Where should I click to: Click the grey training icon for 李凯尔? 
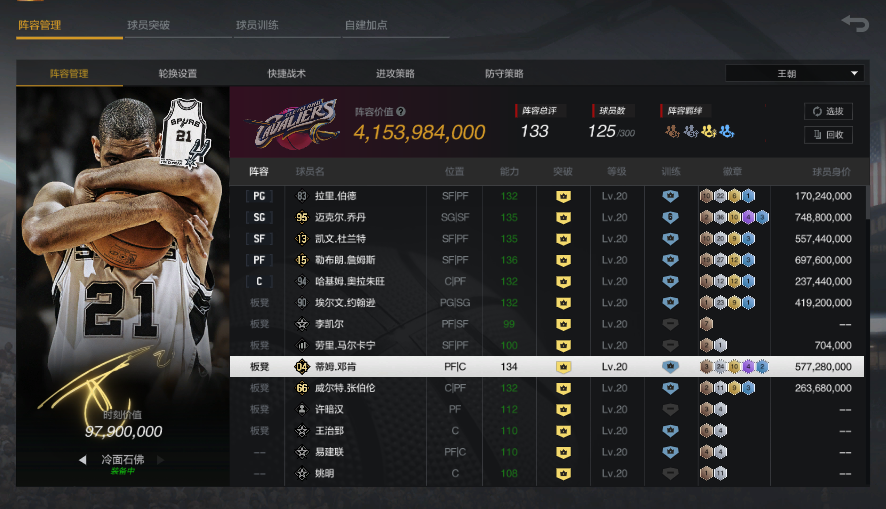coord(670,324)
